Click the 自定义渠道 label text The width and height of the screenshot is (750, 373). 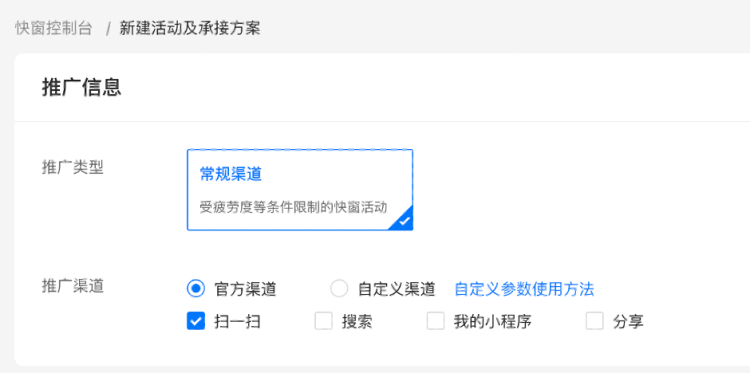[397, 289]
